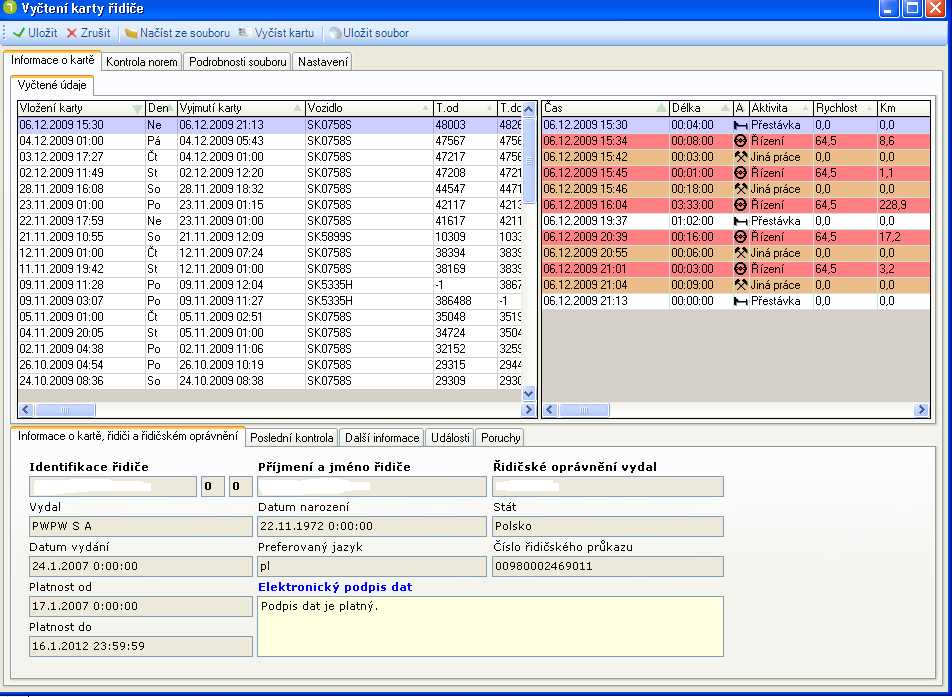Click the Uložit toolbar button
Image resolution: width=952 pixels, height=697 pixels.
[35, 33]
